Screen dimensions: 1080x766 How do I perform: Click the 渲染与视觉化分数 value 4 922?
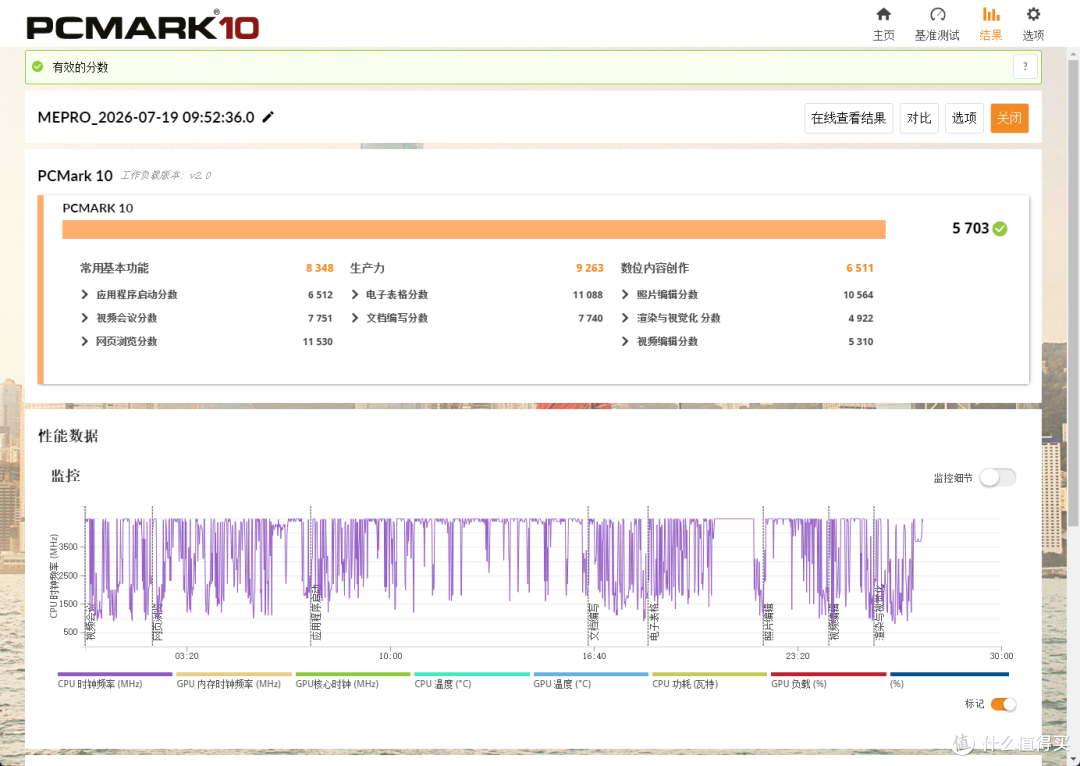(x=861, y=318)
